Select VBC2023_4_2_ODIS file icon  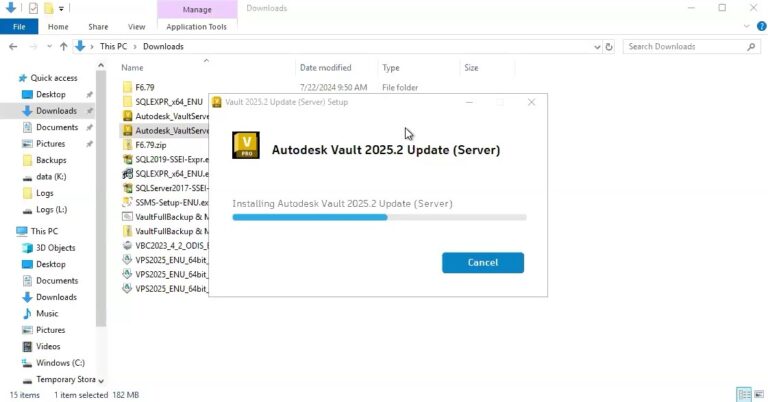coord(127,245)
